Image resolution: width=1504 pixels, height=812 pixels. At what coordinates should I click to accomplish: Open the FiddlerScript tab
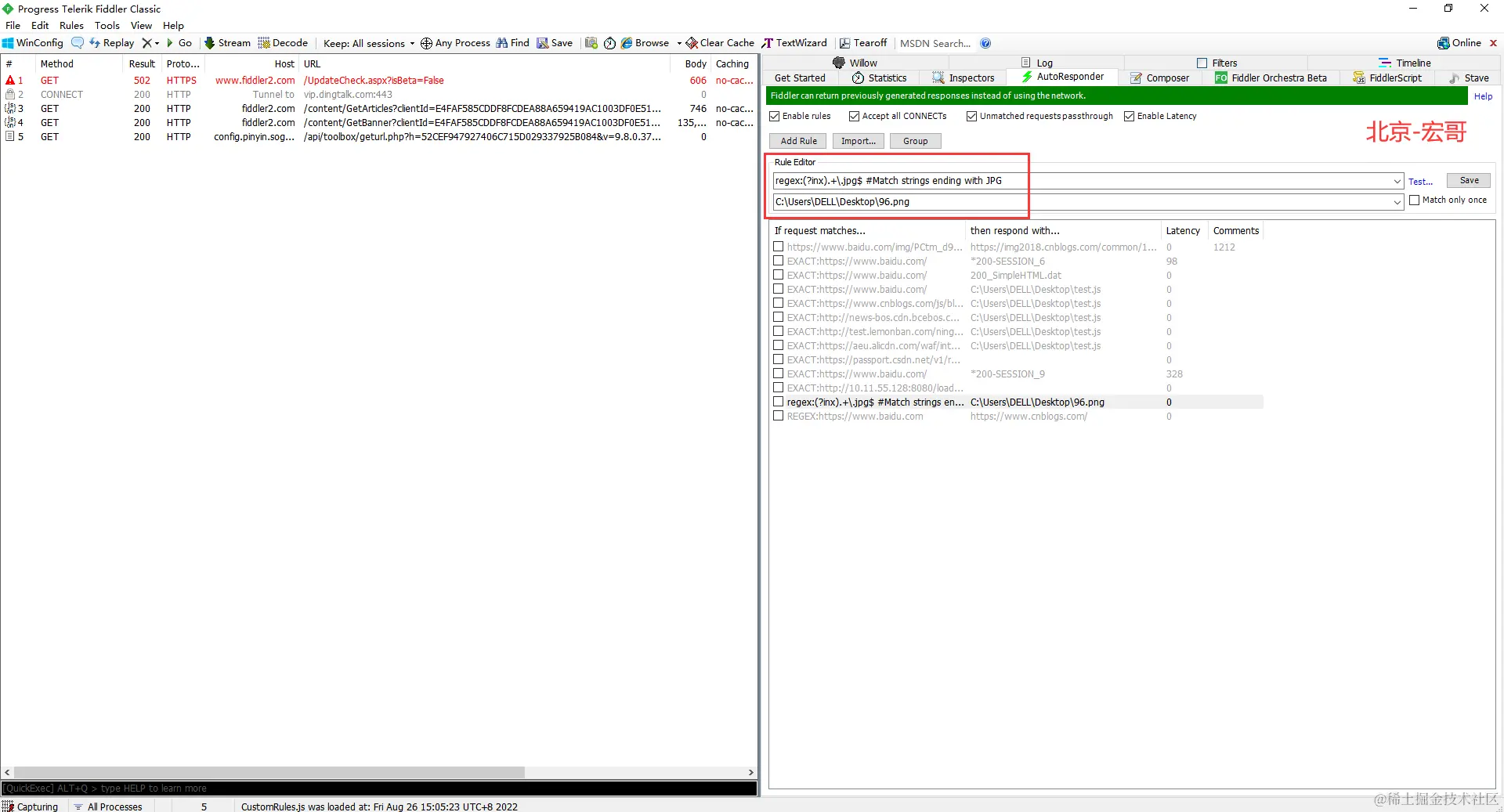click(1387, 78)
